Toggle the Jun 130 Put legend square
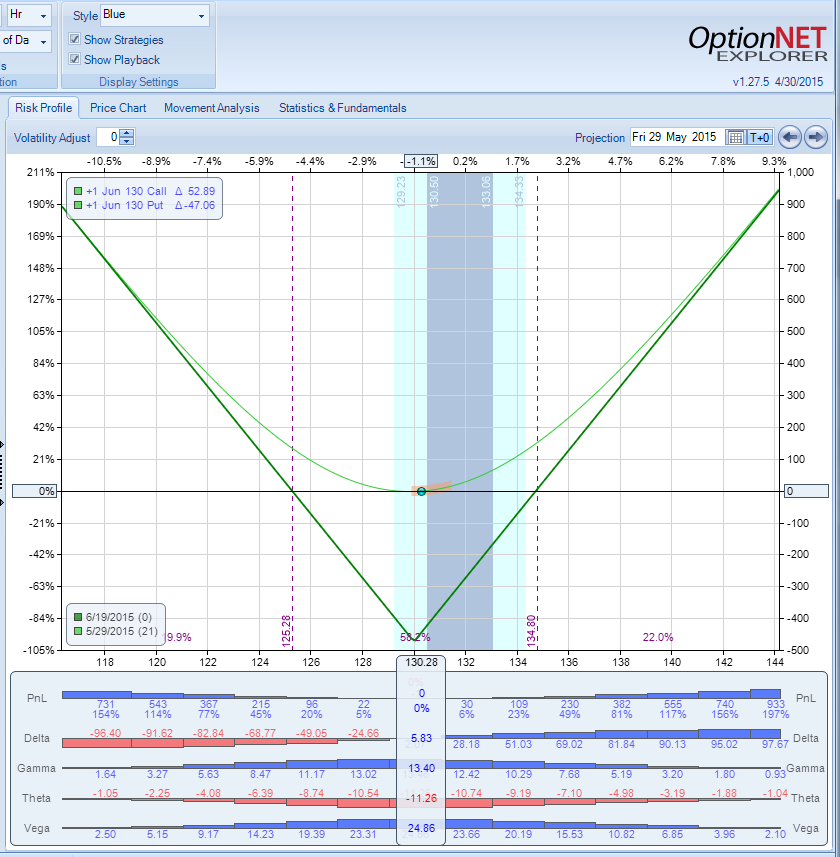This screenshot has height=857, width=840. pos(78,206)
